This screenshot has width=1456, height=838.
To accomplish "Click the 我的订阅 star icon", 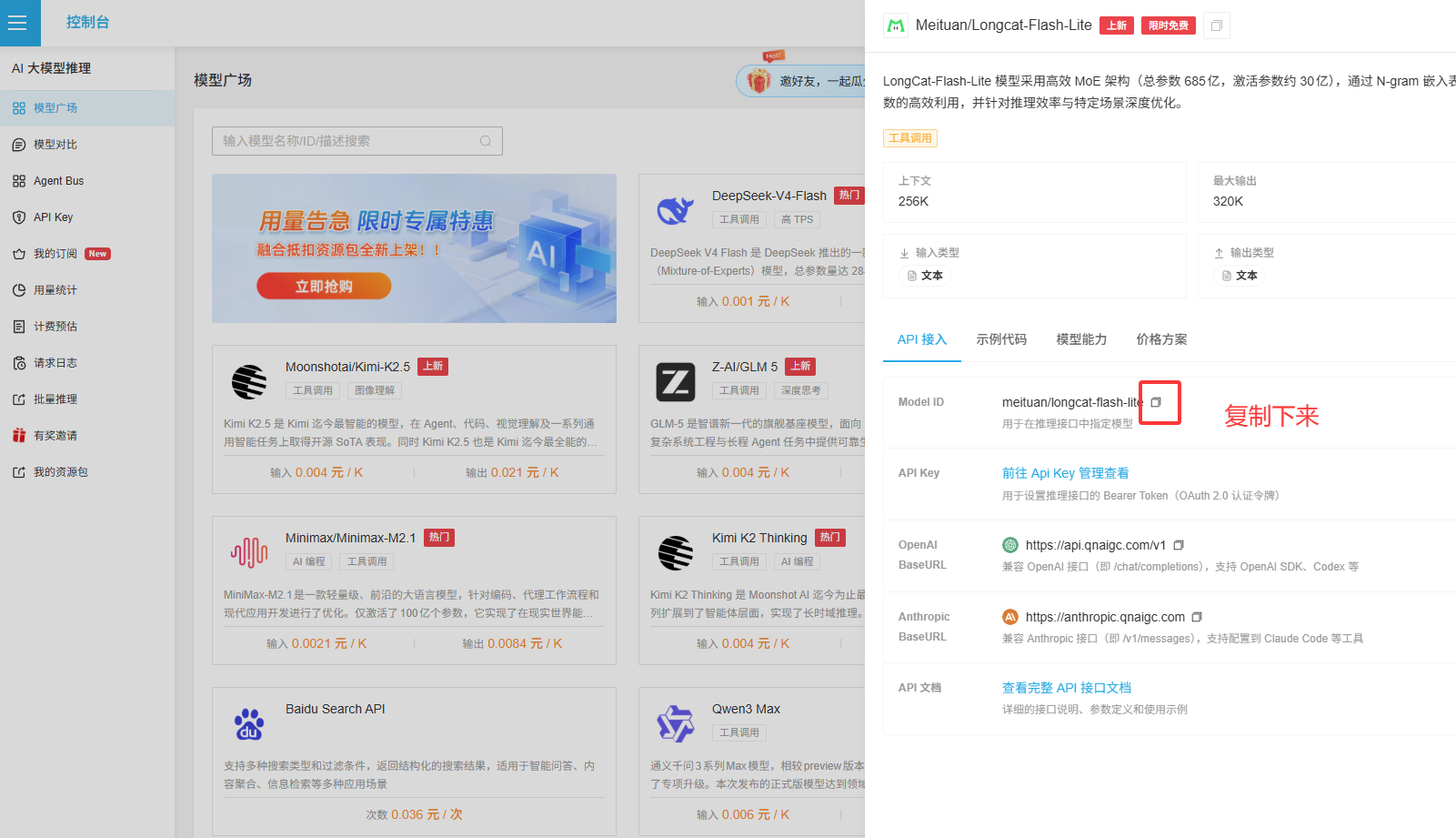I will tap(19, 254).
